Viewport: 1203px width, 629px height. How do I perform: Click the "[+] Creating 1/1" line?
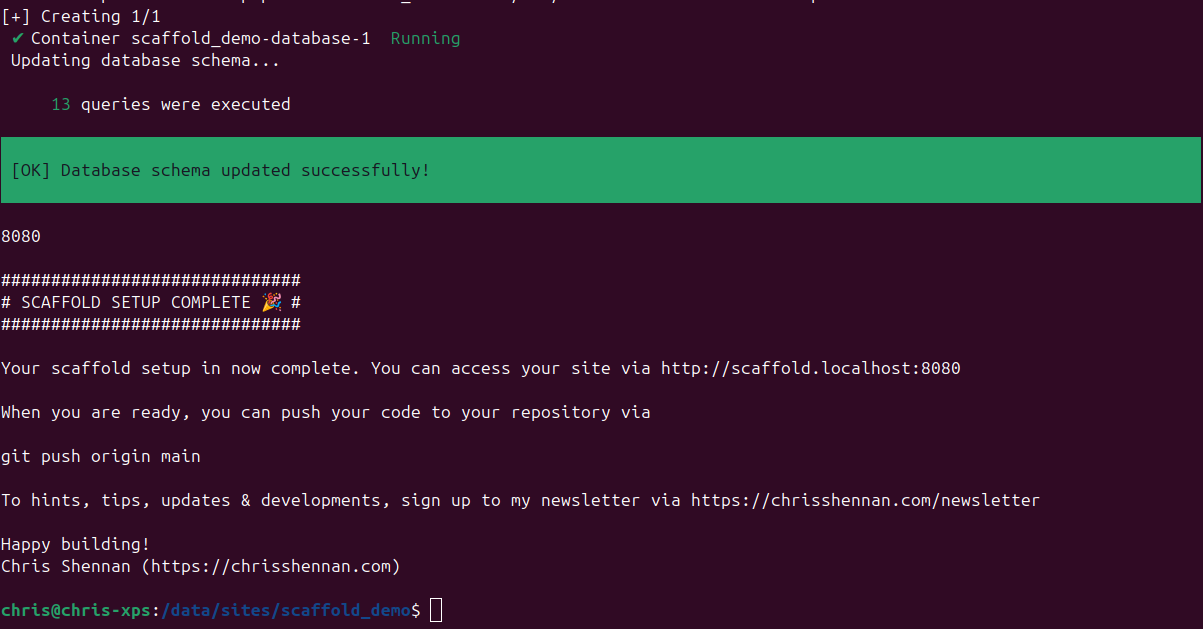[81, 16]
